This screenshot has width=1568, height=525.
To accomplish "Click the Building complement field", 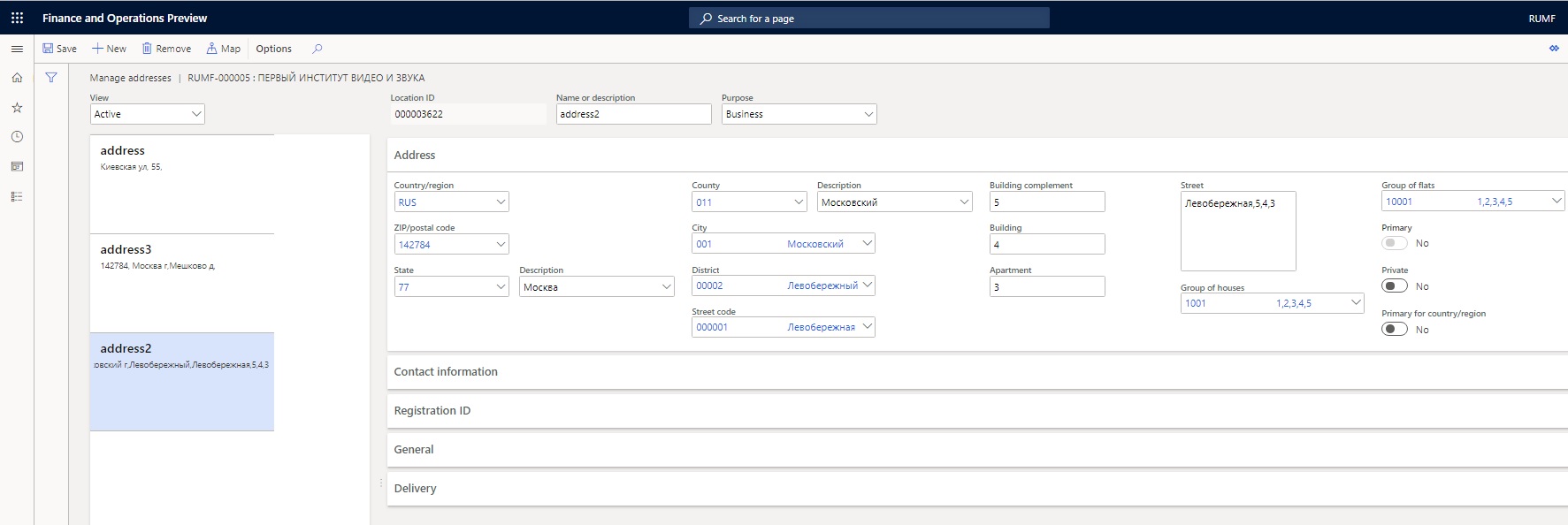I will point(1047,202).
